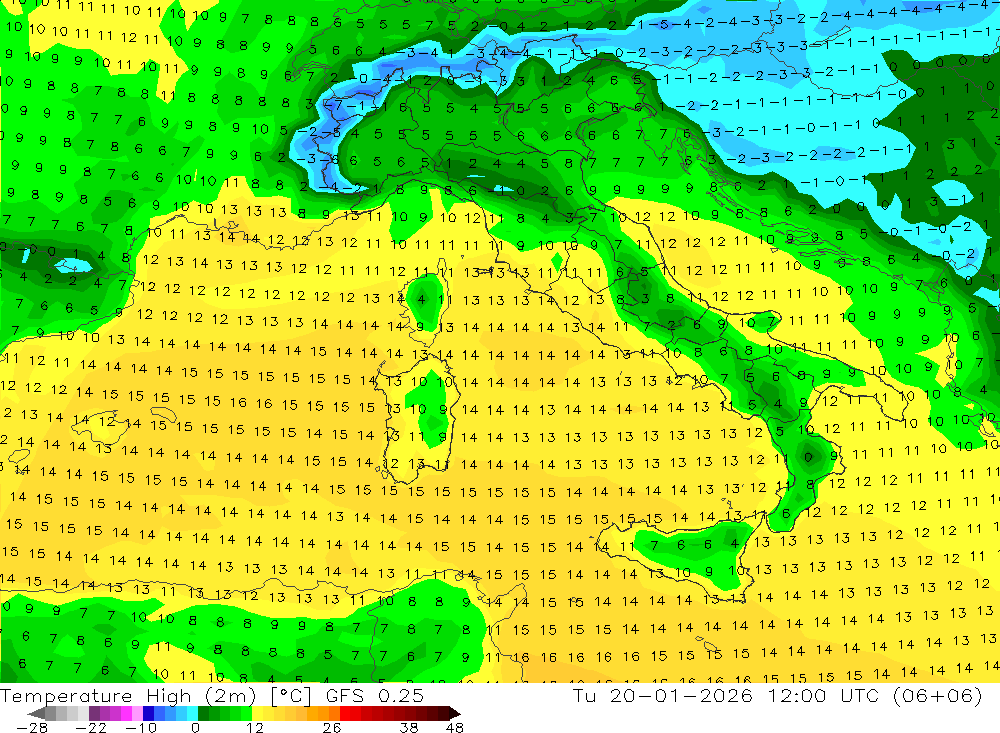Click the -10 legend value
Viewport: 1000px width, 733px height.
point(141,728)
